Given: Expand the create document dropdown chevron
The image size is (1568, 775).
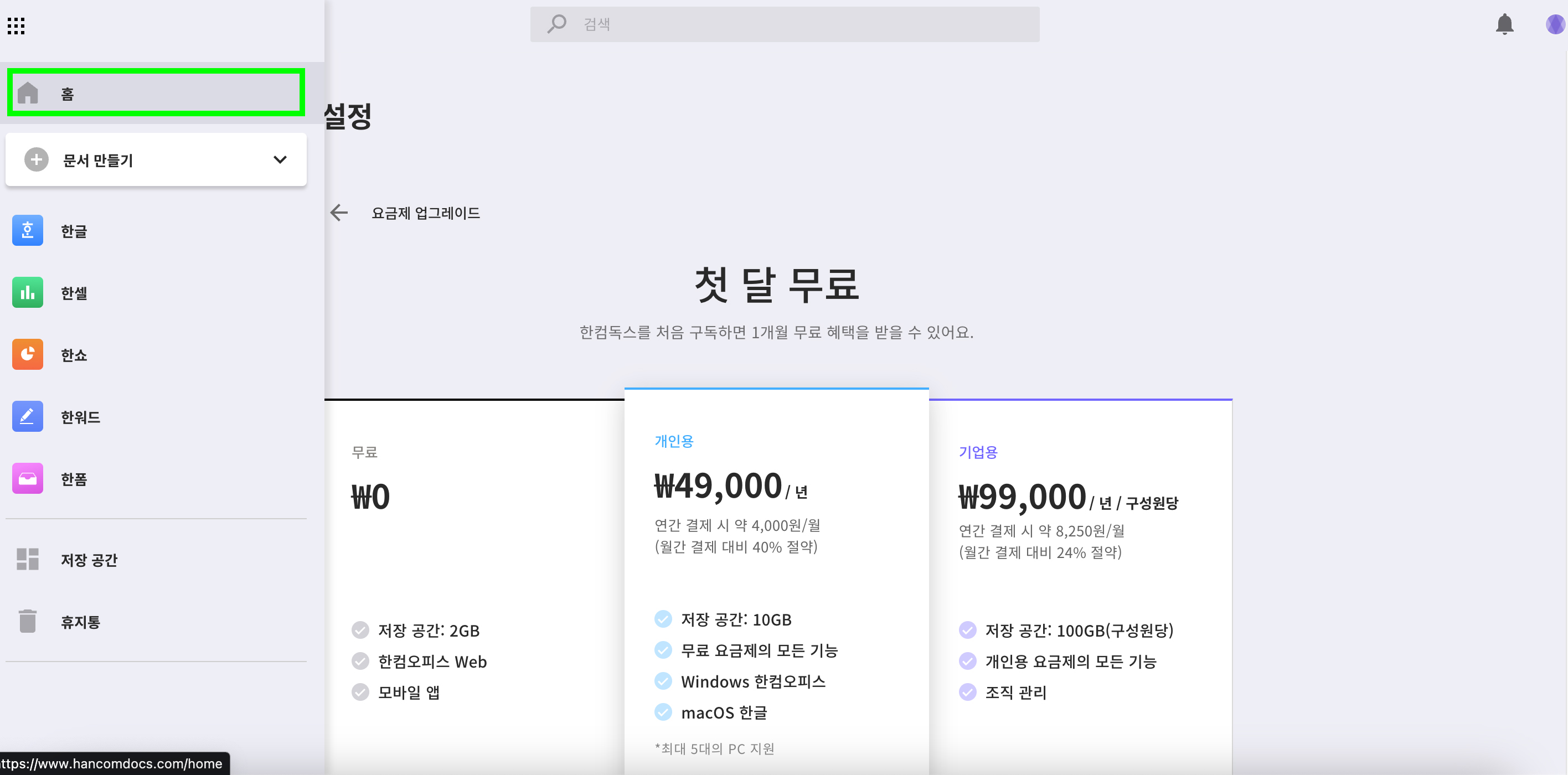Looking at the screenshot, I should [280, 159].
